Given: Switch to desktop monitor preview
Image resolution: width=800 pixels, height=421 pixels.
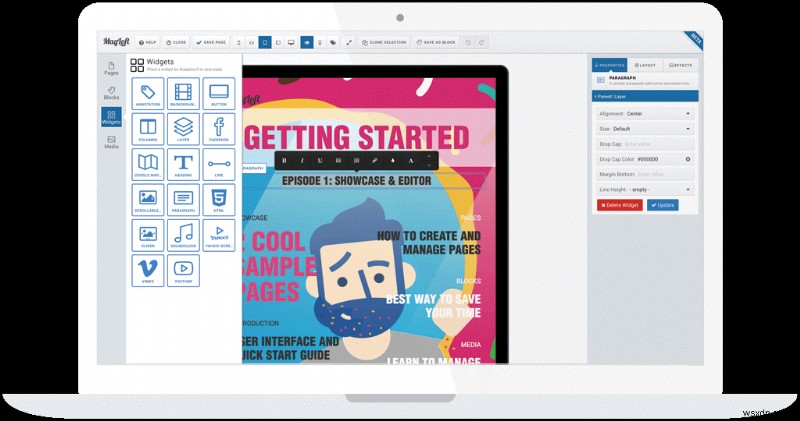Looking at the screenshot, I should [291, 42].
